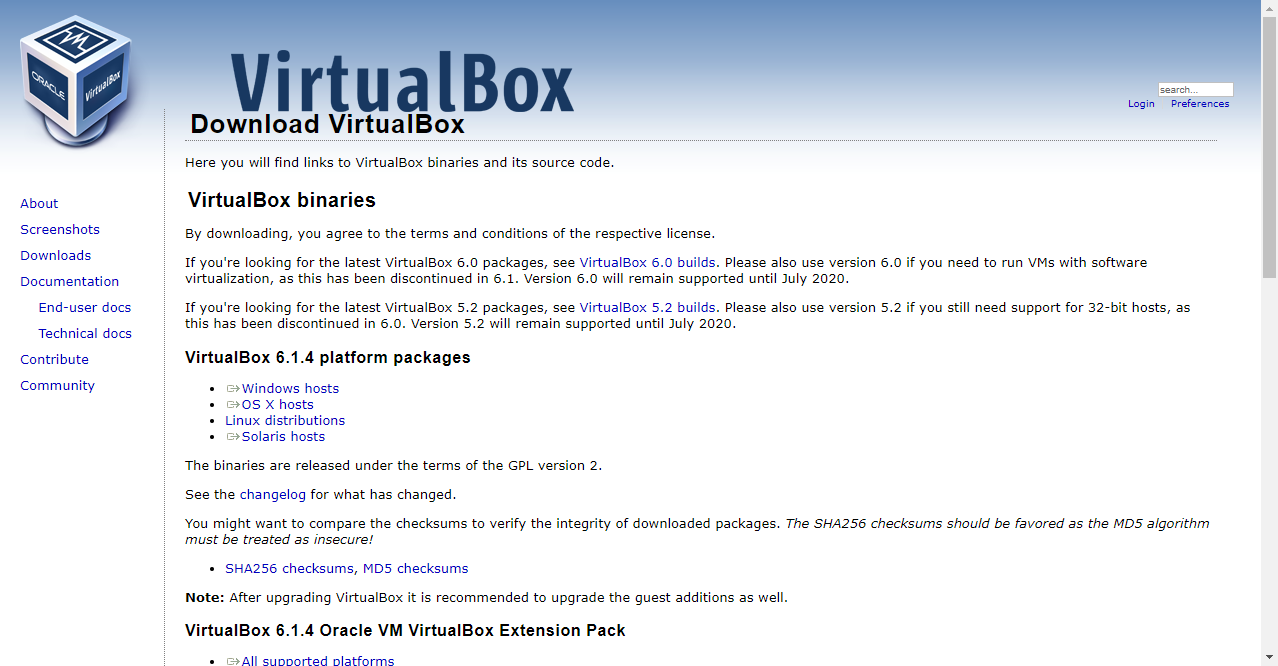
Task: Go to Screenshots in the sidebar
Action: (x=60, y=229)
